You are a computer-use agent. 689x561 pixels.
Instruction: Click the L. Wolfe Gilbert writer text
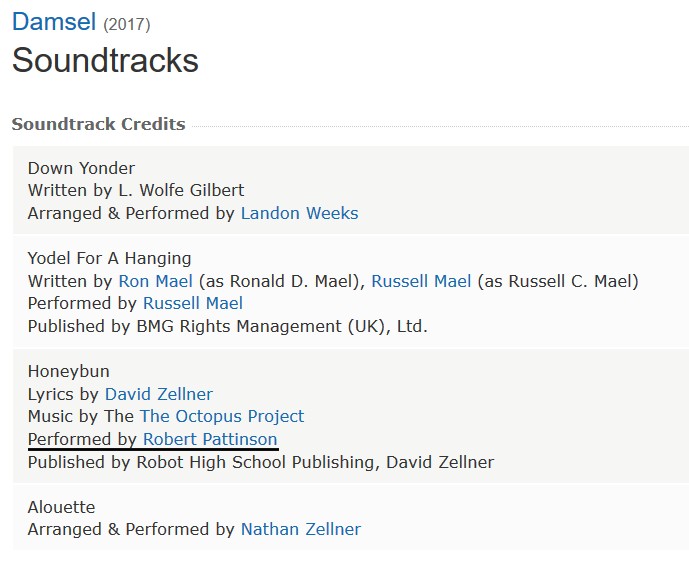[181, 190]
